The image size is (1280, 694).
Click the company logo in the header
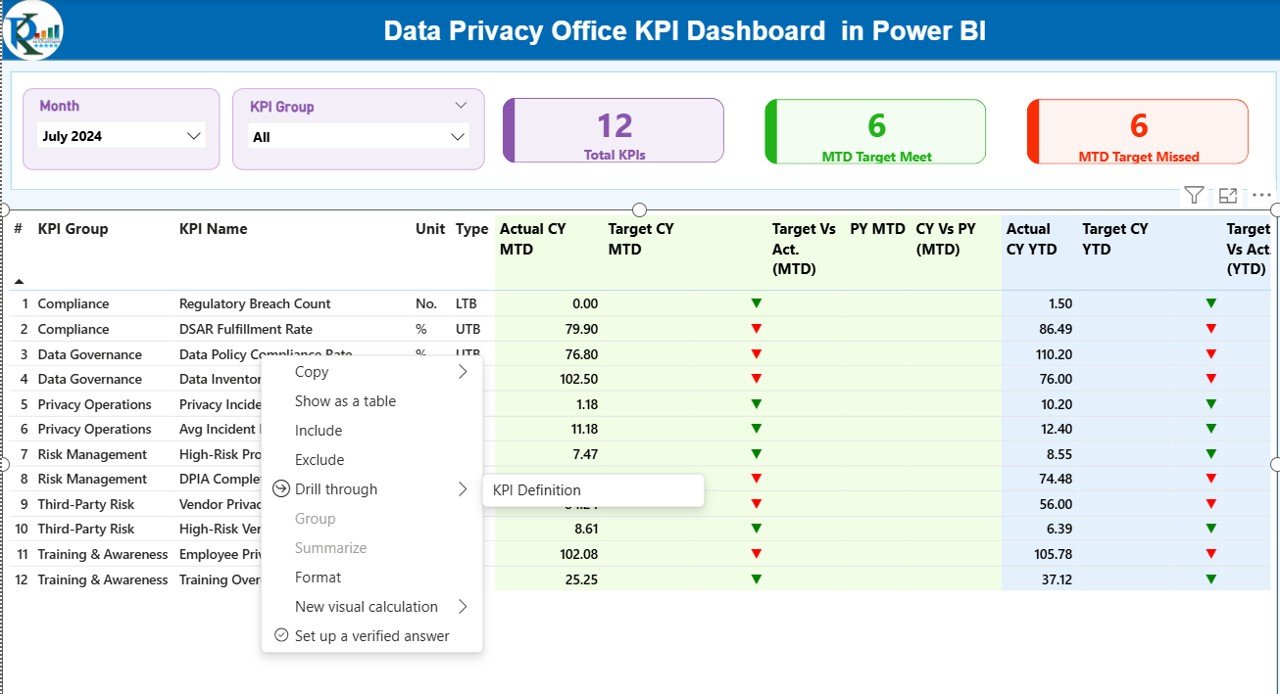pos(33,30)
